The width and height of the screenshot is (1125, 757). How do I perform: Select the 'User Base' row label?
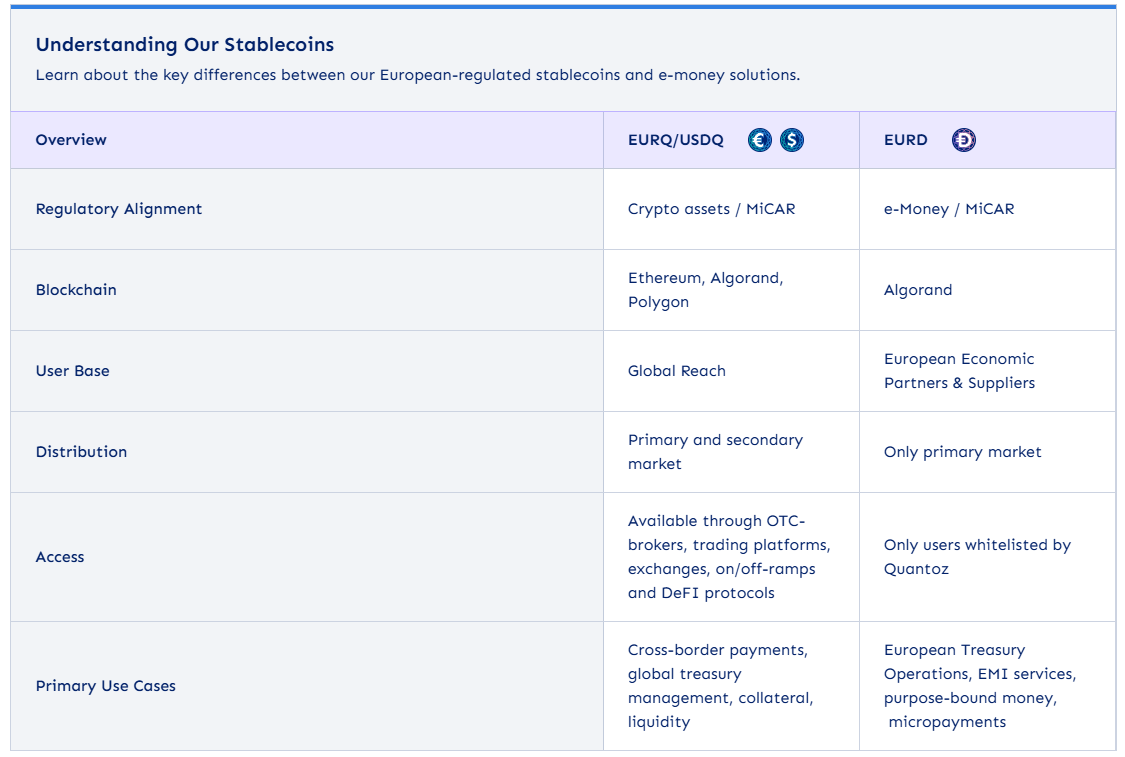[72, 371]
